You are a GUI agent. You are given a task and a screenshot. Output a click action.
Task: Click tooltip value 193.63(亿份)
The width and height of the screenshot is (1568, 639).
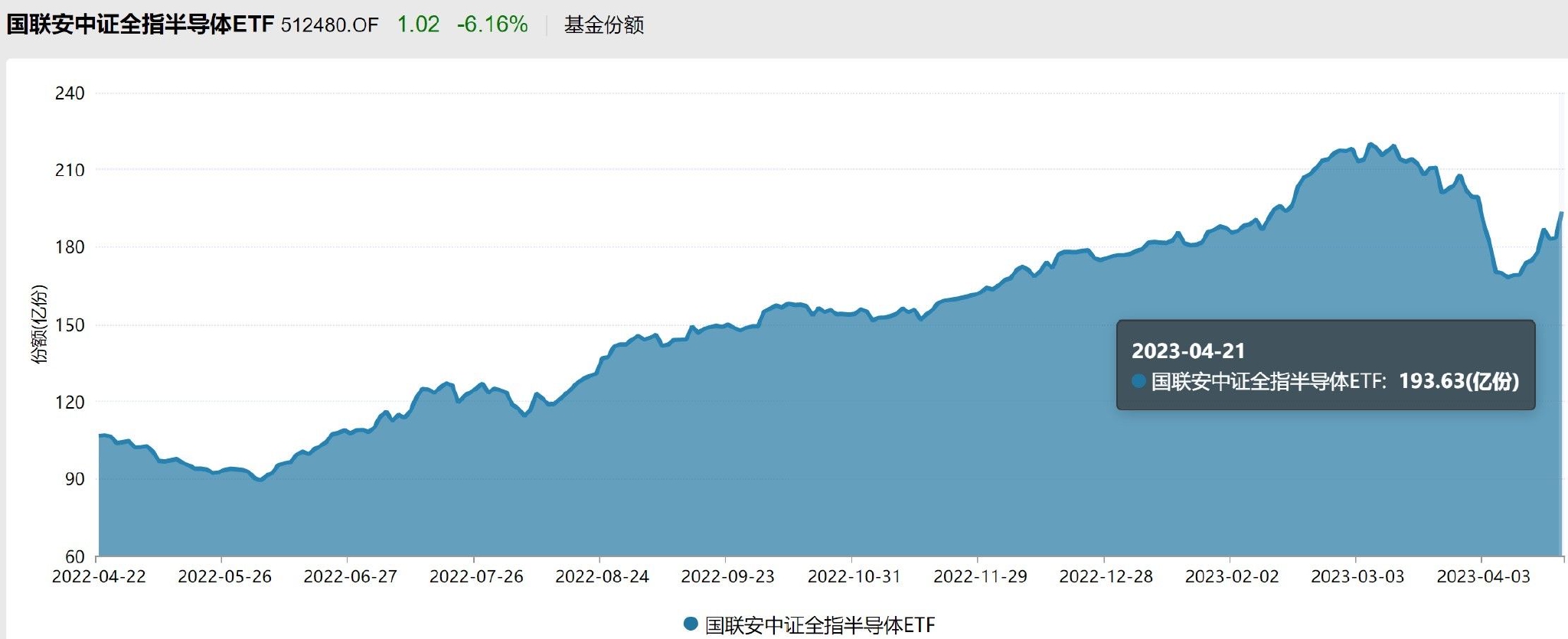pos(1459,381)
